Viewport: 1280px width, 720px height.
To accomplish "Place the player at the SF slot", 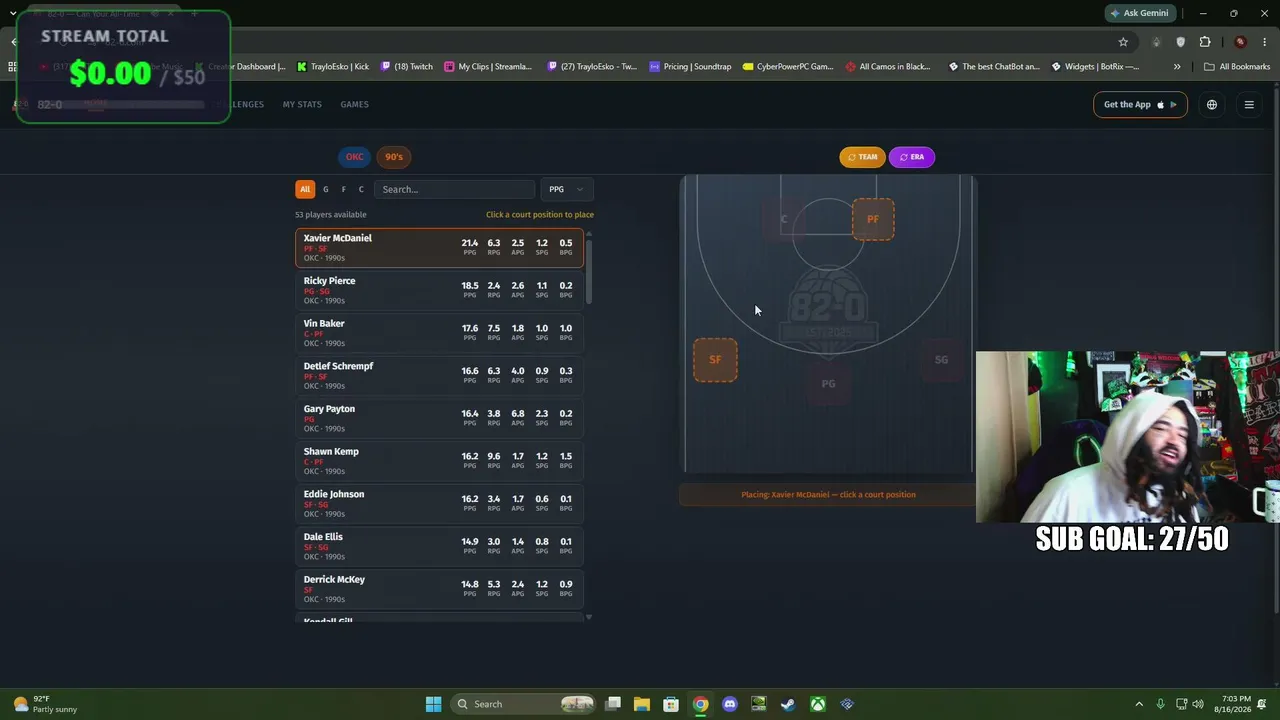I will pyautogui.click(x=715, y=360).
